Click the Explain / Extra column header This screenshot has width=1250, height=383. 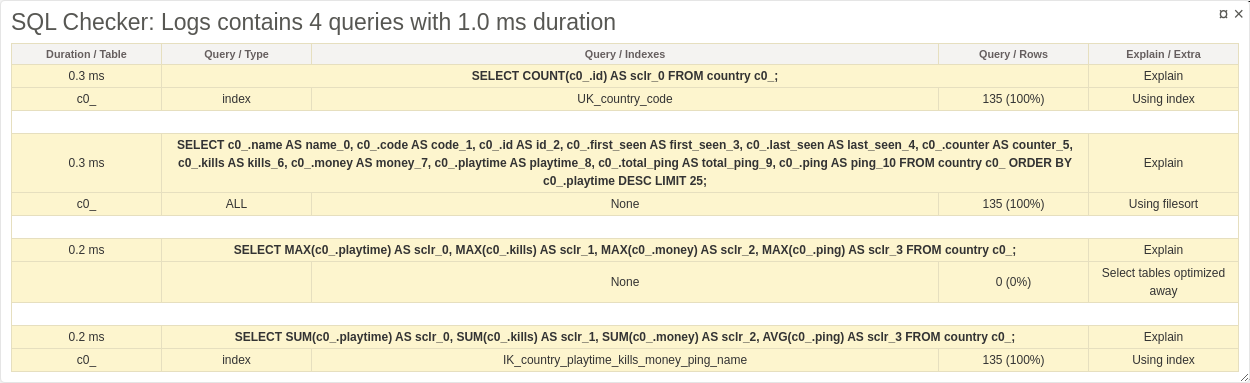1163,54
